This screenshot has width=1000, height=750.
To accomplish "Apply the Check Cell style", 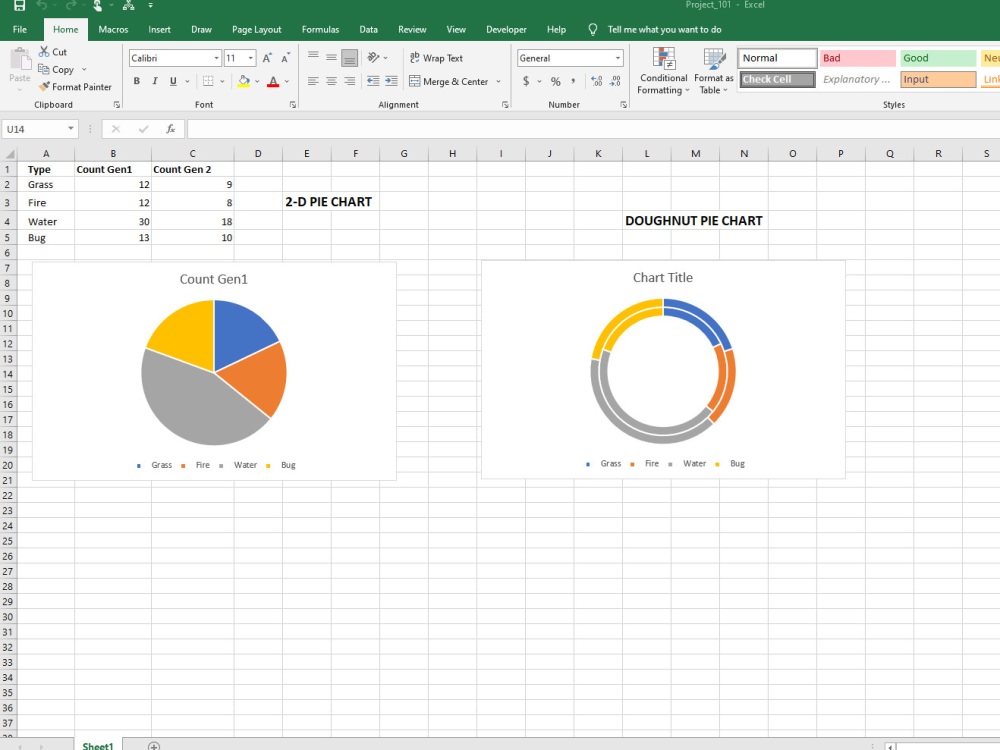I will (x=777, y=80).
